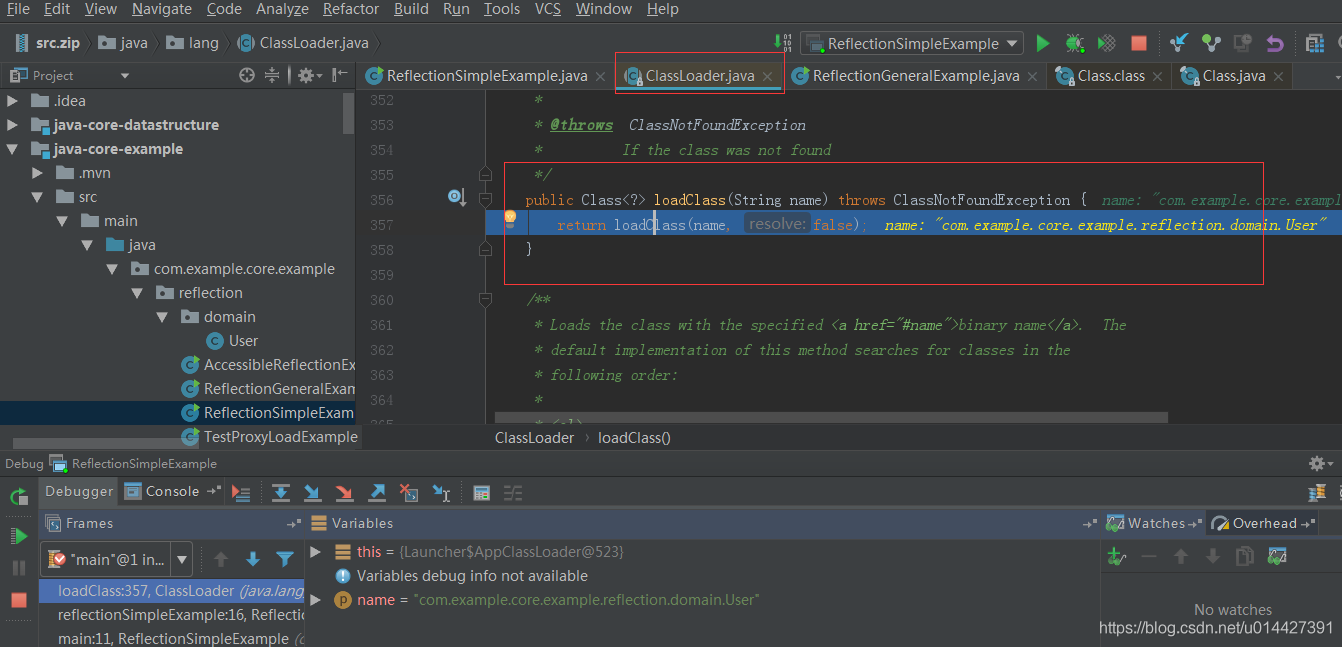Screen dimensions: 1342x647
Task: Revert changes with the purple undo arrow
Action: click(x=1274, y=43)
